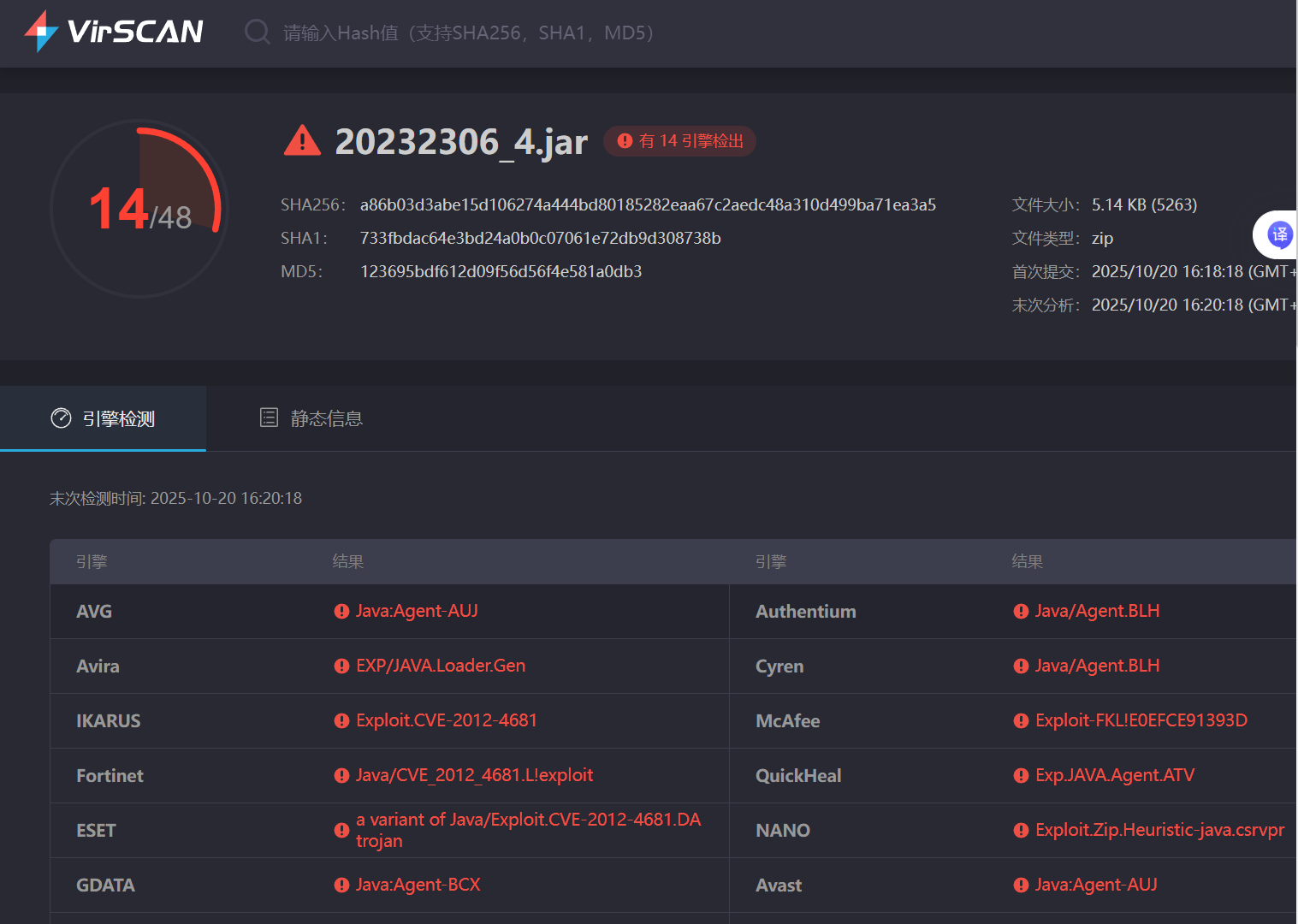Click NANO result Exploit.Zip.Heuristic-java.csrvpr

click(x=1159, y=830)
